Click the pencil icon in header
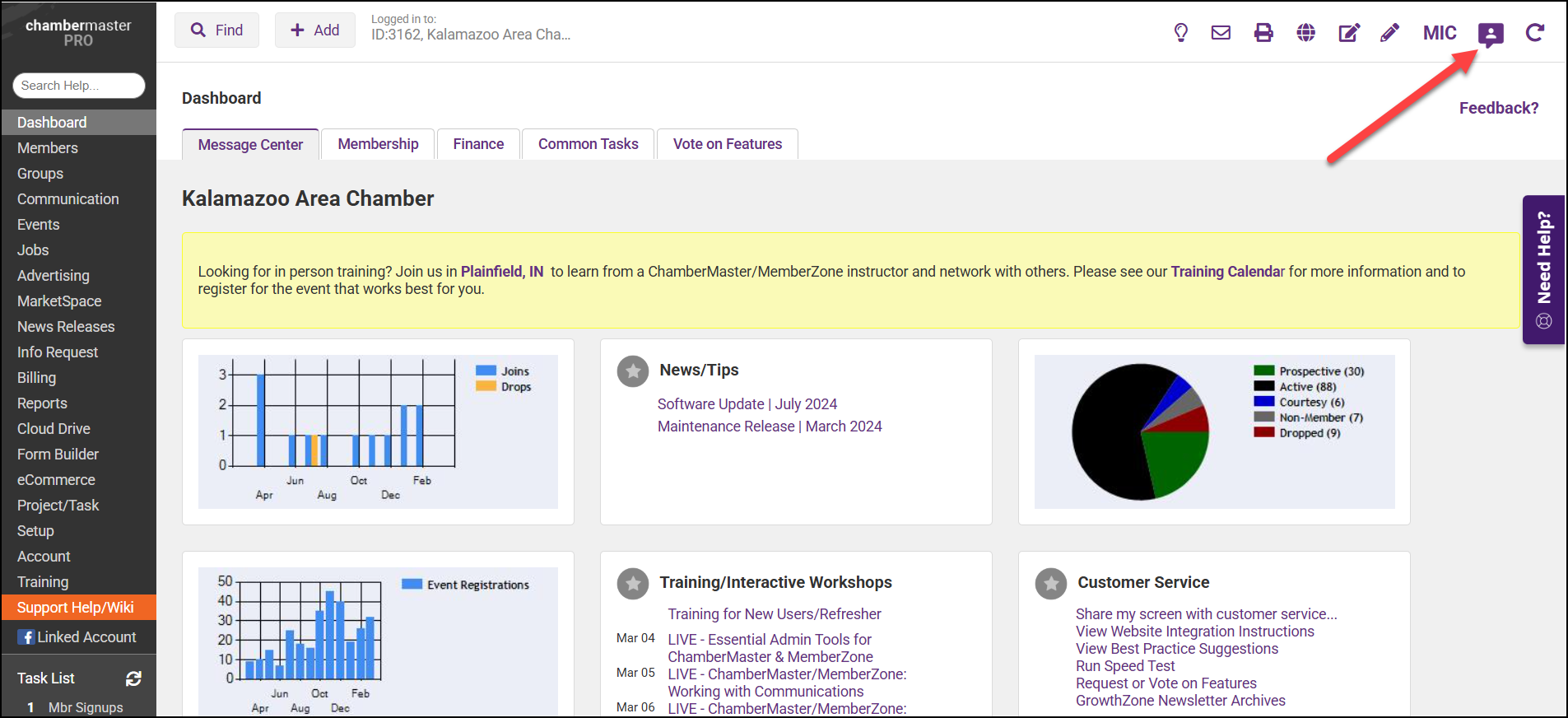 pyautogui.click(x=1389, y=33)
